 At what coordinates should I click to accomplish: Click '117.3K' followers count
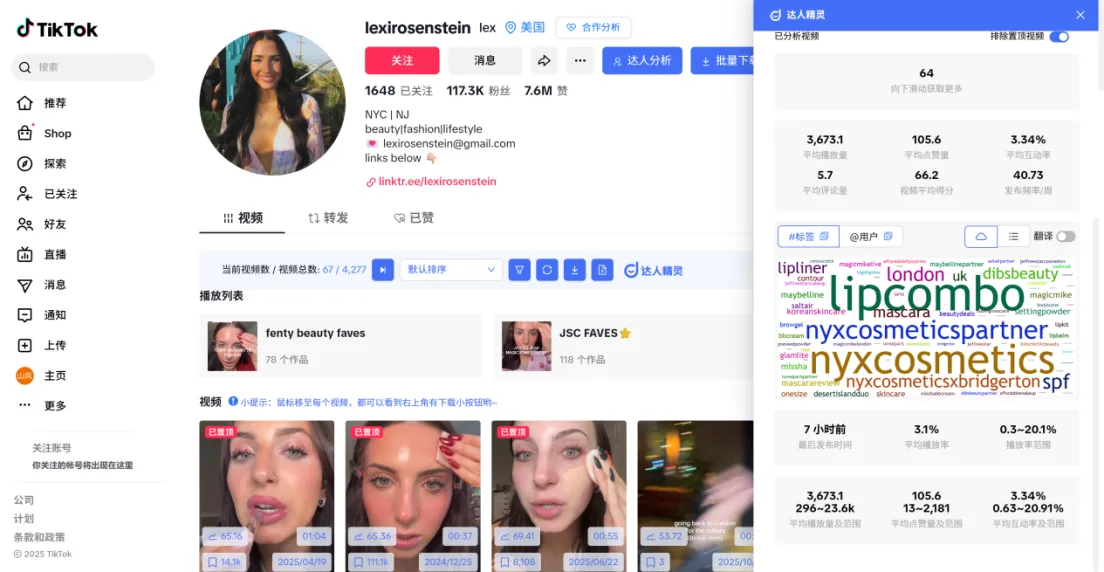pos(465,91)
